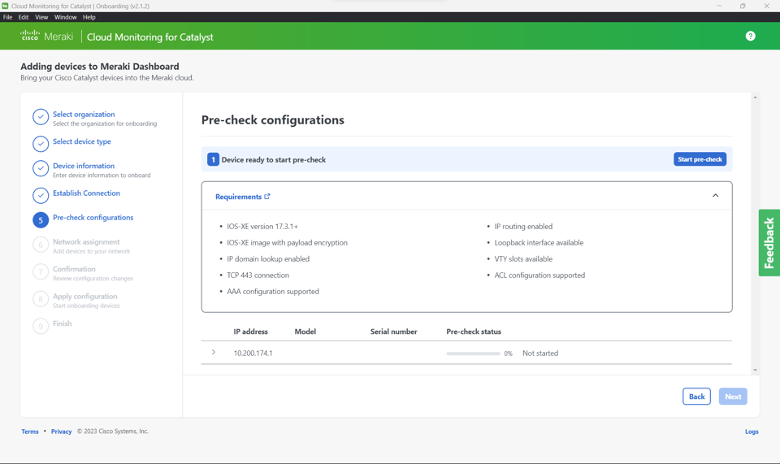Image resolution: width=780 pixels, height=465 pixels.
Task: Click the Back button
Action: 696,397
